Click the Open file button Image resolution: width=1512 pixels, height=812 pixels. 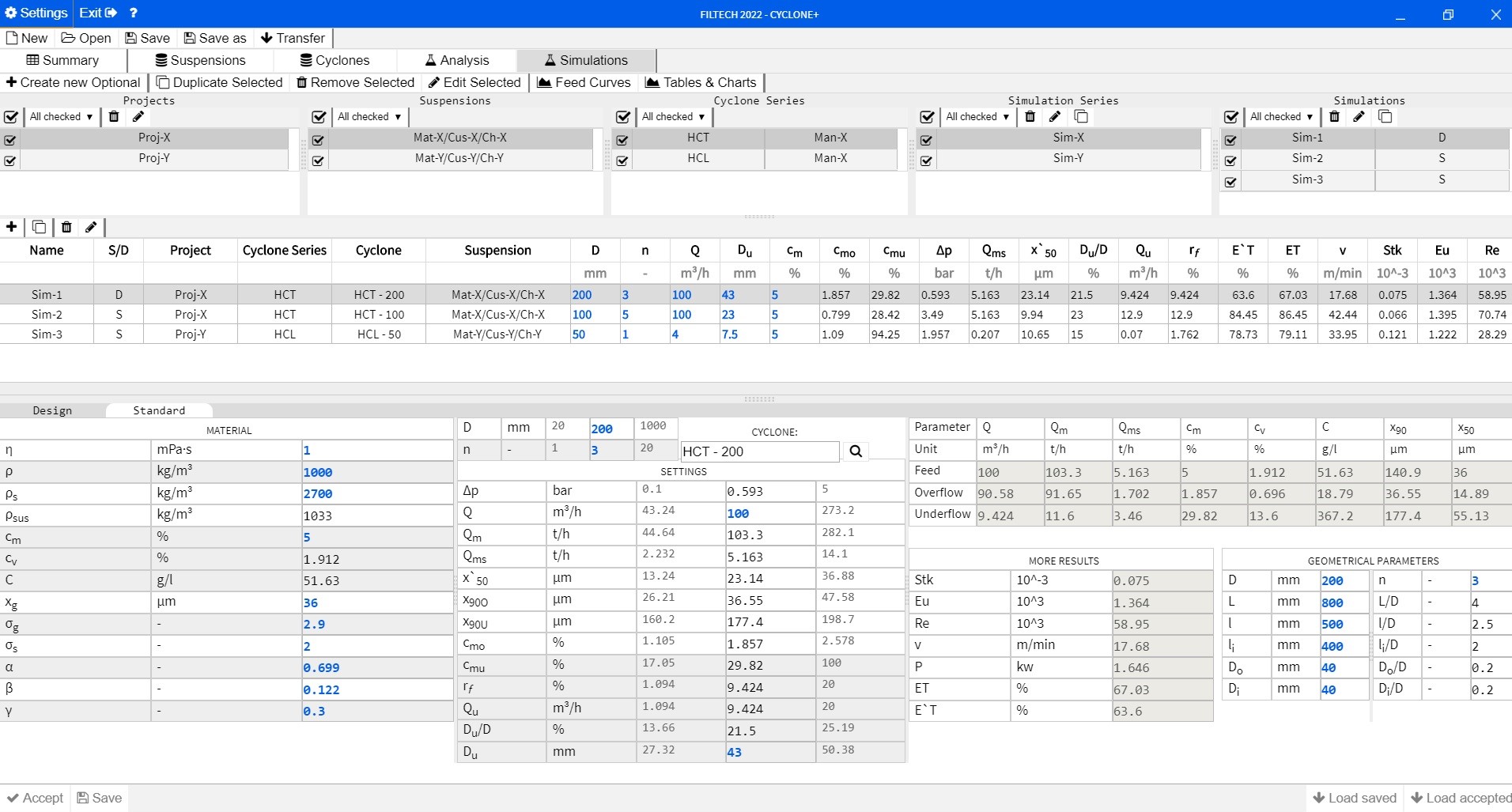click(x=86, y=38)
